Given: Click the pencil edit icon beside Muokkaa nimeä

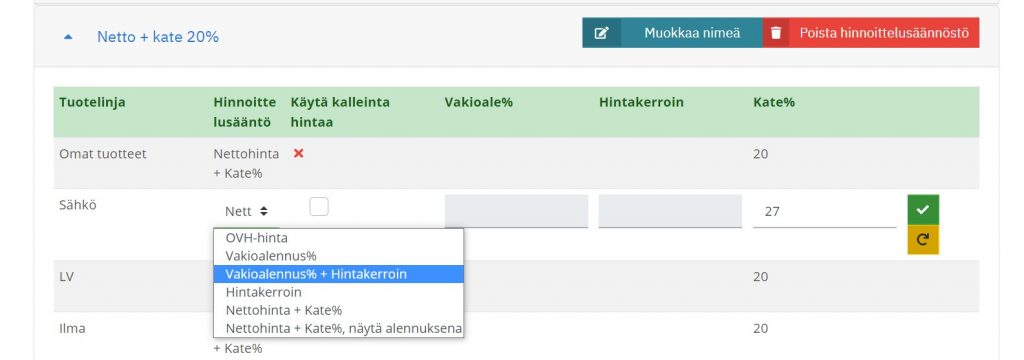Looking at the screenshot, I should pyautogui.click(x=601, y=33).
